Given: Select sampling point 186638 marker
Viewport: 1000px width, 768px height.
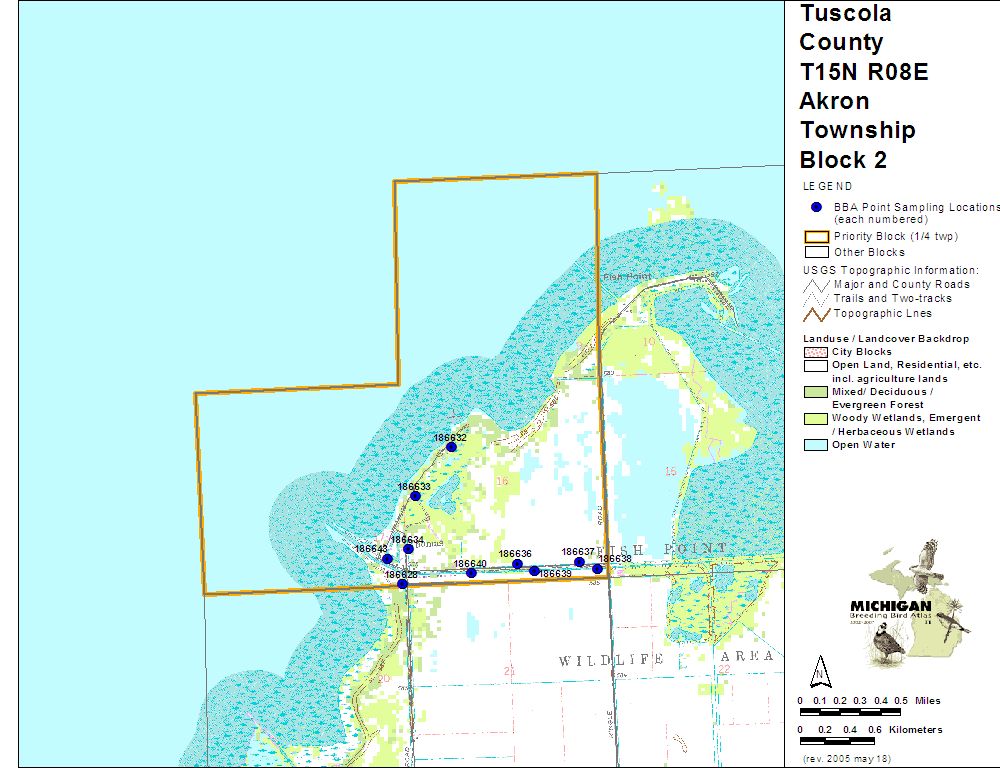Looking at the screenshot, I should pyautogui.click(x=597, y=569).
